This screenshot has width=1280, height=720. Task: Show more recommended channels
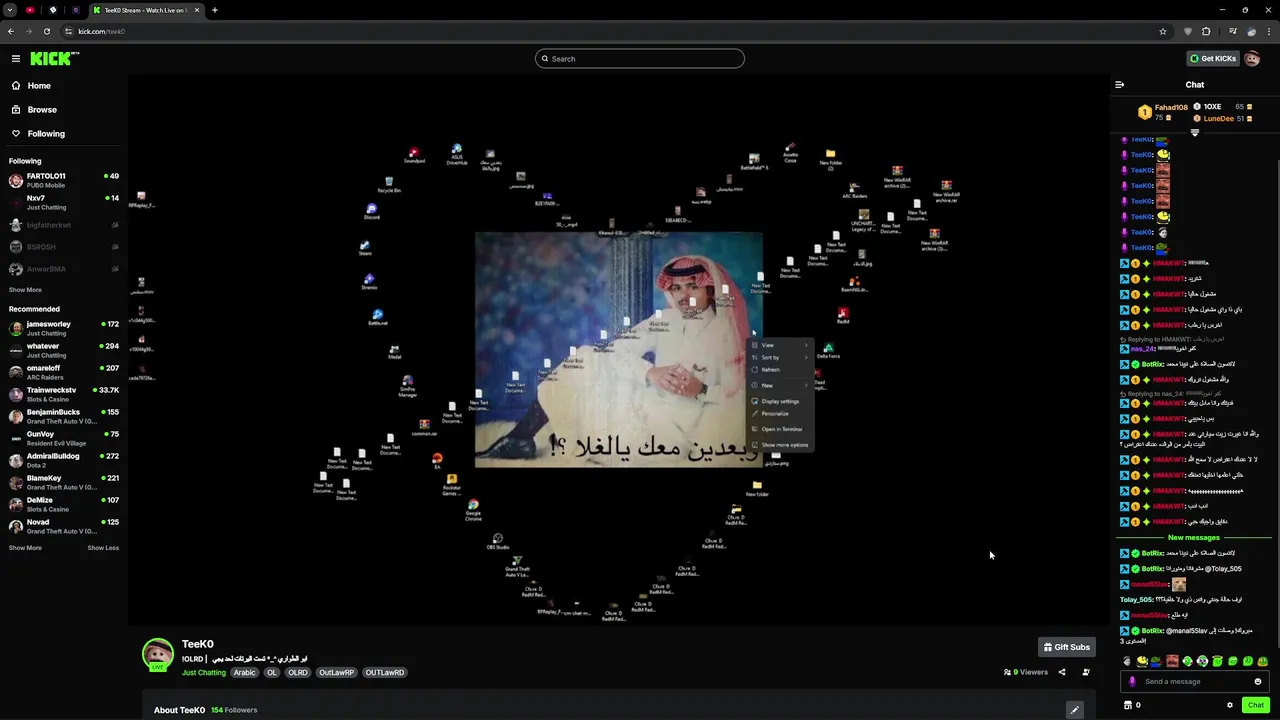(25, 548)
